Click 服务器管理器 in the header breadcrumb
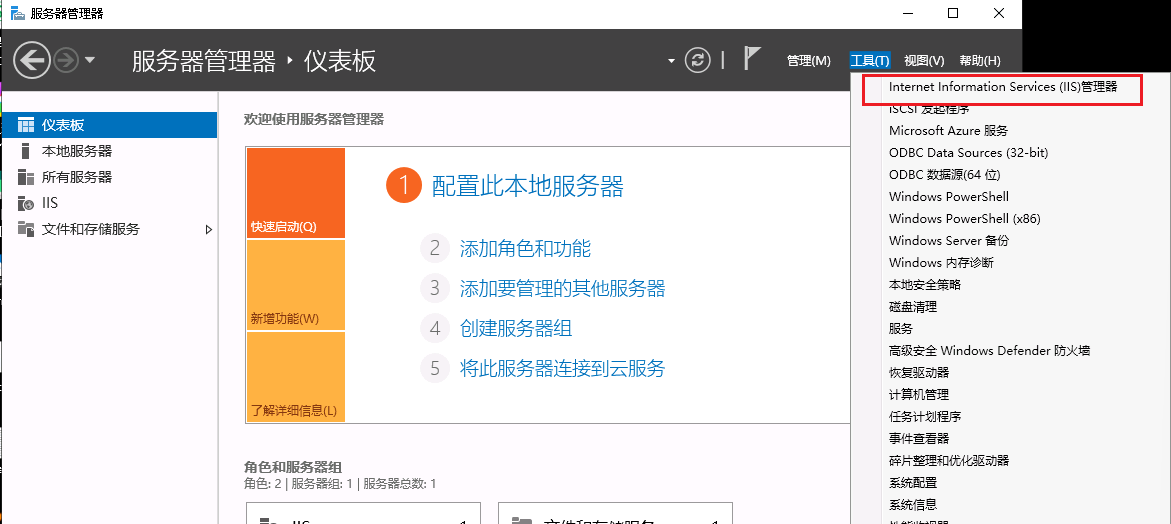 click(204, 60)
